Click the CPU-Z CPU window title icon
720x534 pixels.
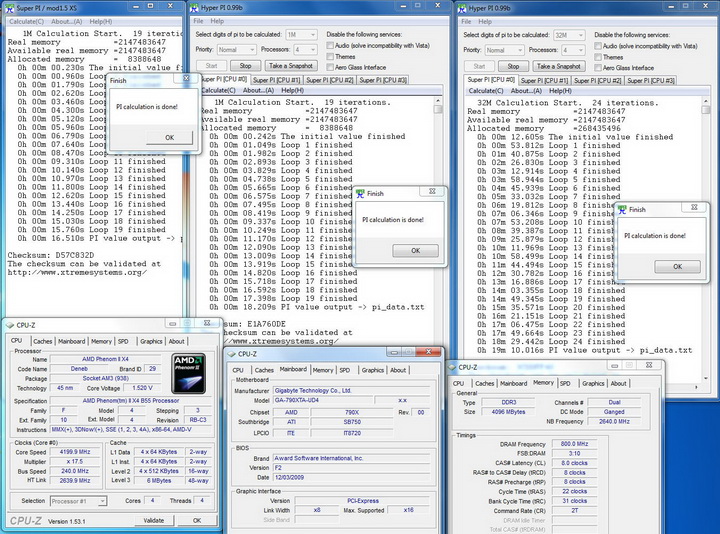pyautogui.click(x=10, y=325)
